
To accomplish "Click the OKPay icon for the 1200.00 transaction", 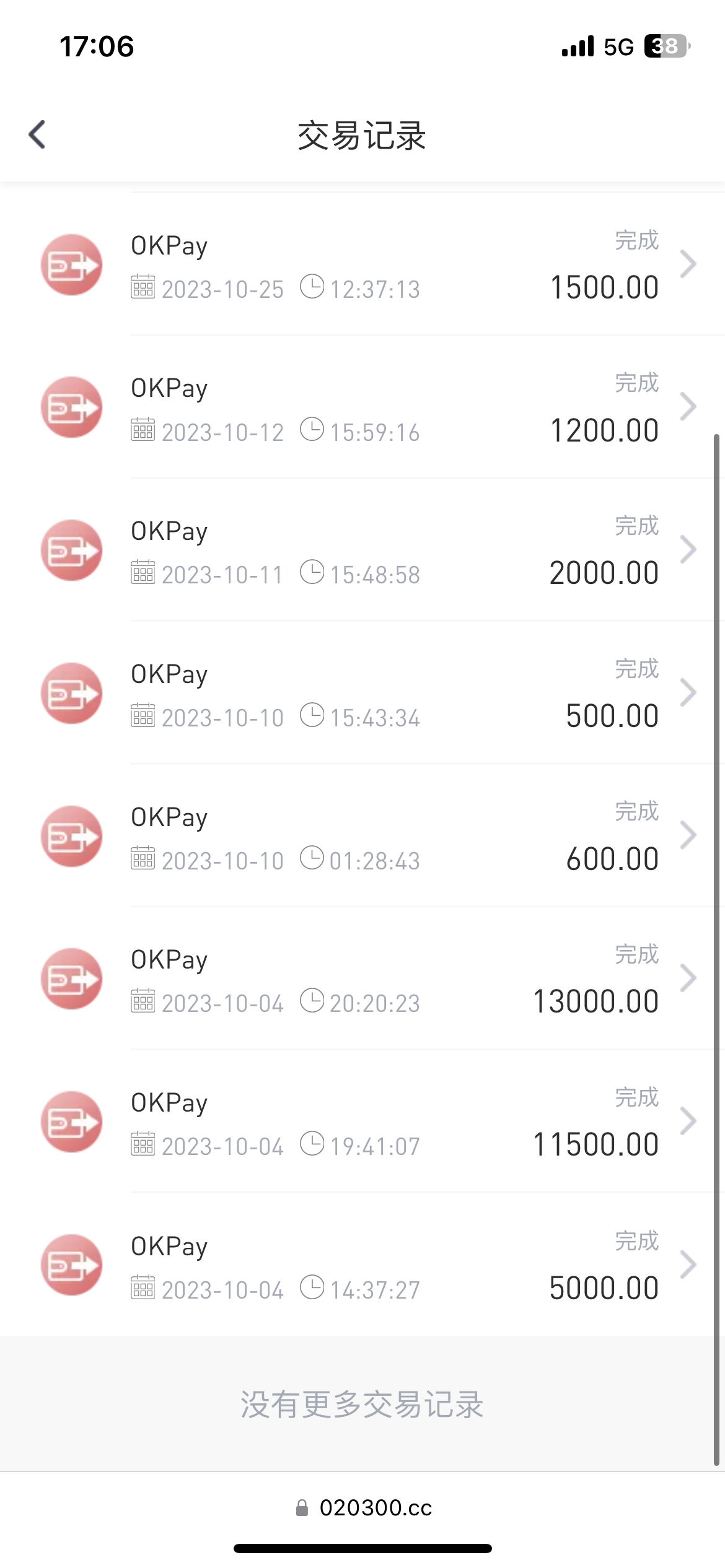I will click(x=71, y=407).
